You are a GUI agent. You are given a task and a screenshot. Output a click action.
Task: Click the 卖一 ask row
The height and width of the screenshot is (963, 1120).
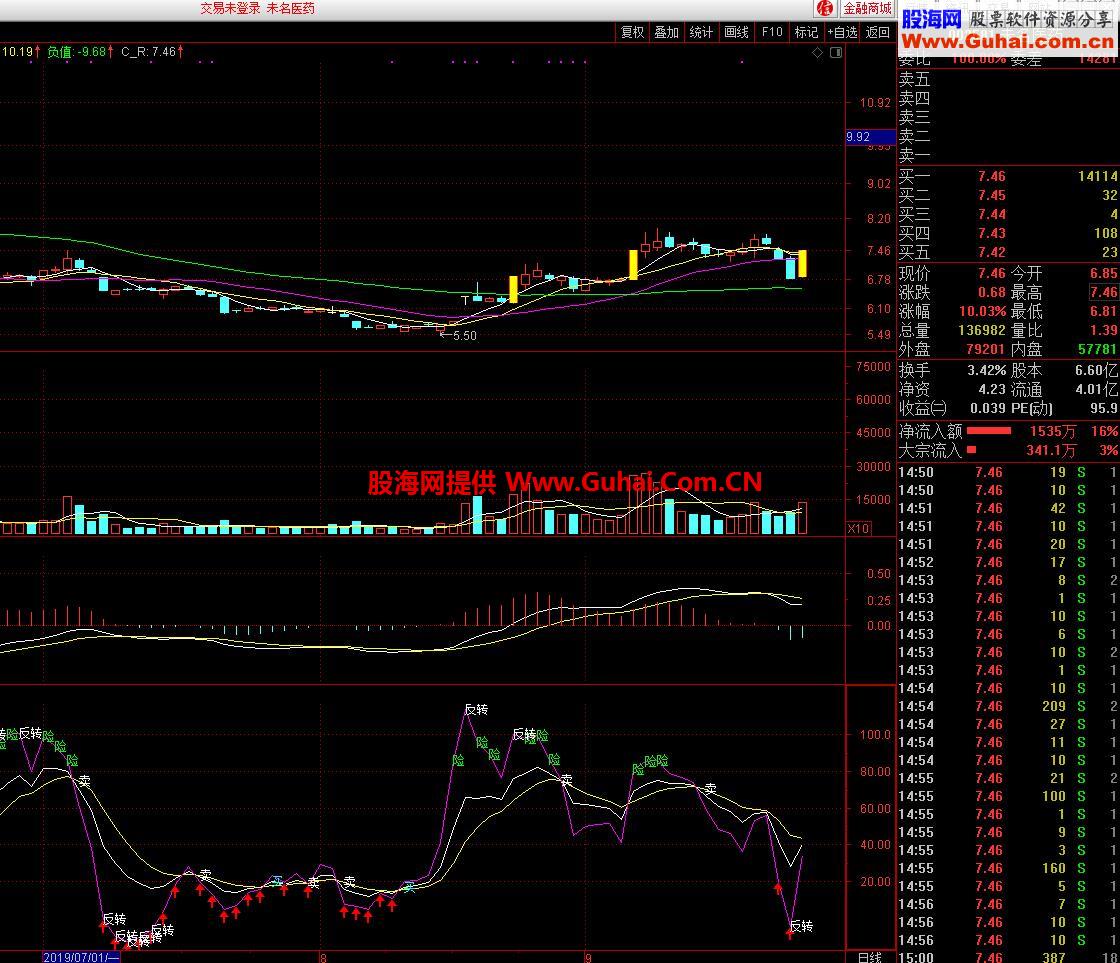(x=1008, y=155)
